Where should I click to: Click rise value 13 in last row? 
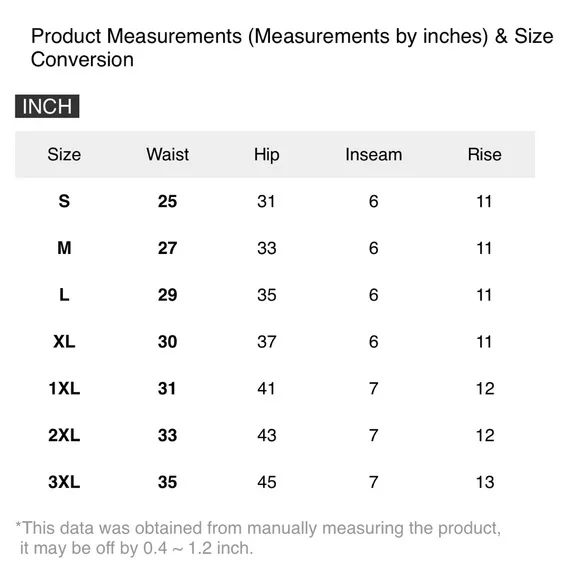(485, 482)
